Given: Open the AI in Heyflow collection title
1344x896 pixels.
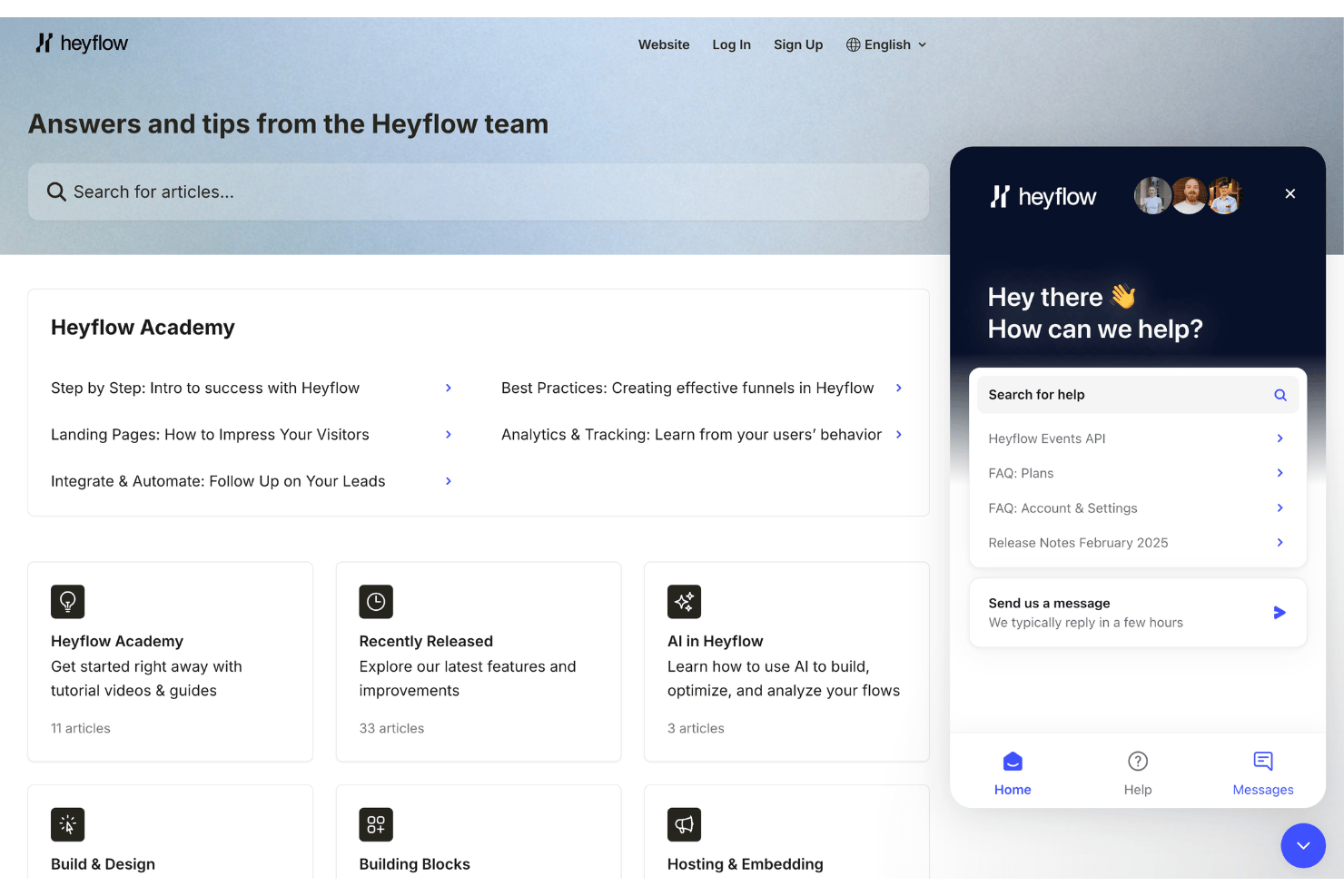Looking at the screenshot, I should click(x=715, y=641).
